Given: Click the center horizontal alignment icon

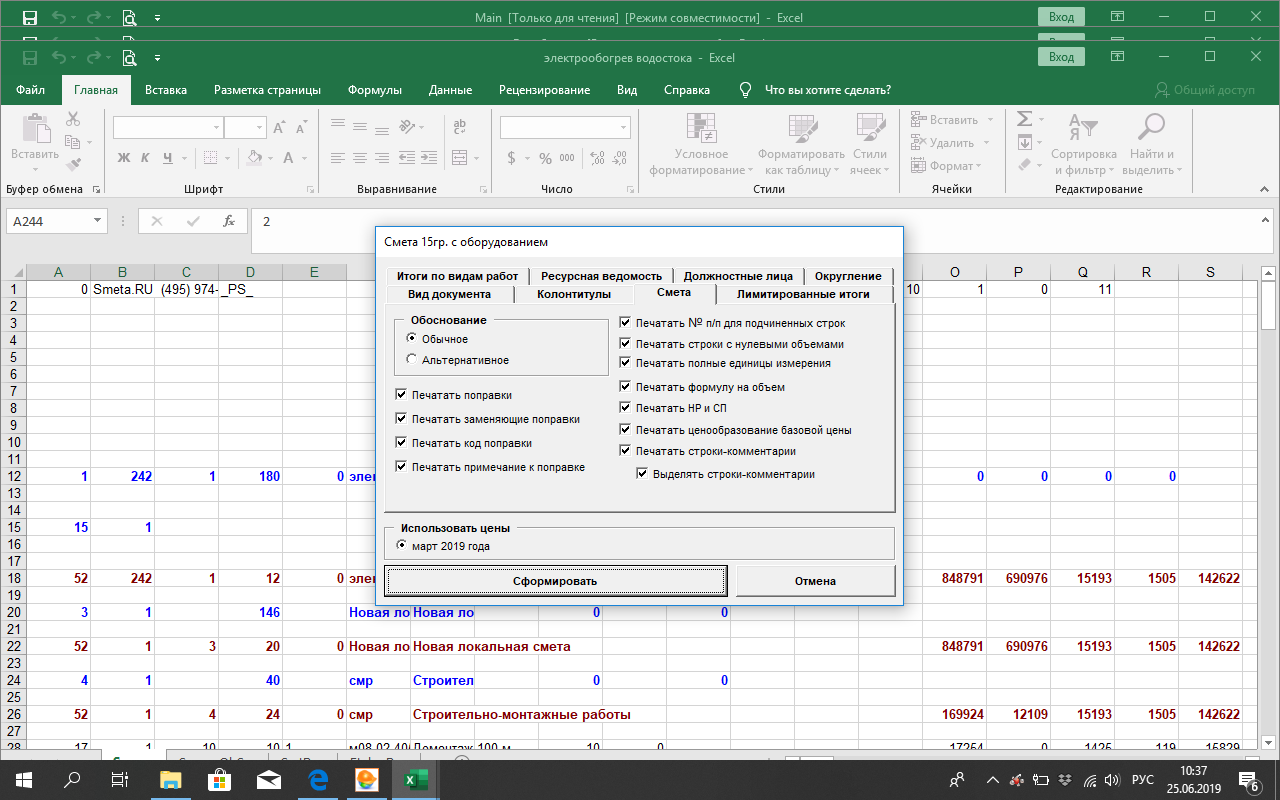Looking at the screenshot, I should pyautogui.click(x=359, y=157).
